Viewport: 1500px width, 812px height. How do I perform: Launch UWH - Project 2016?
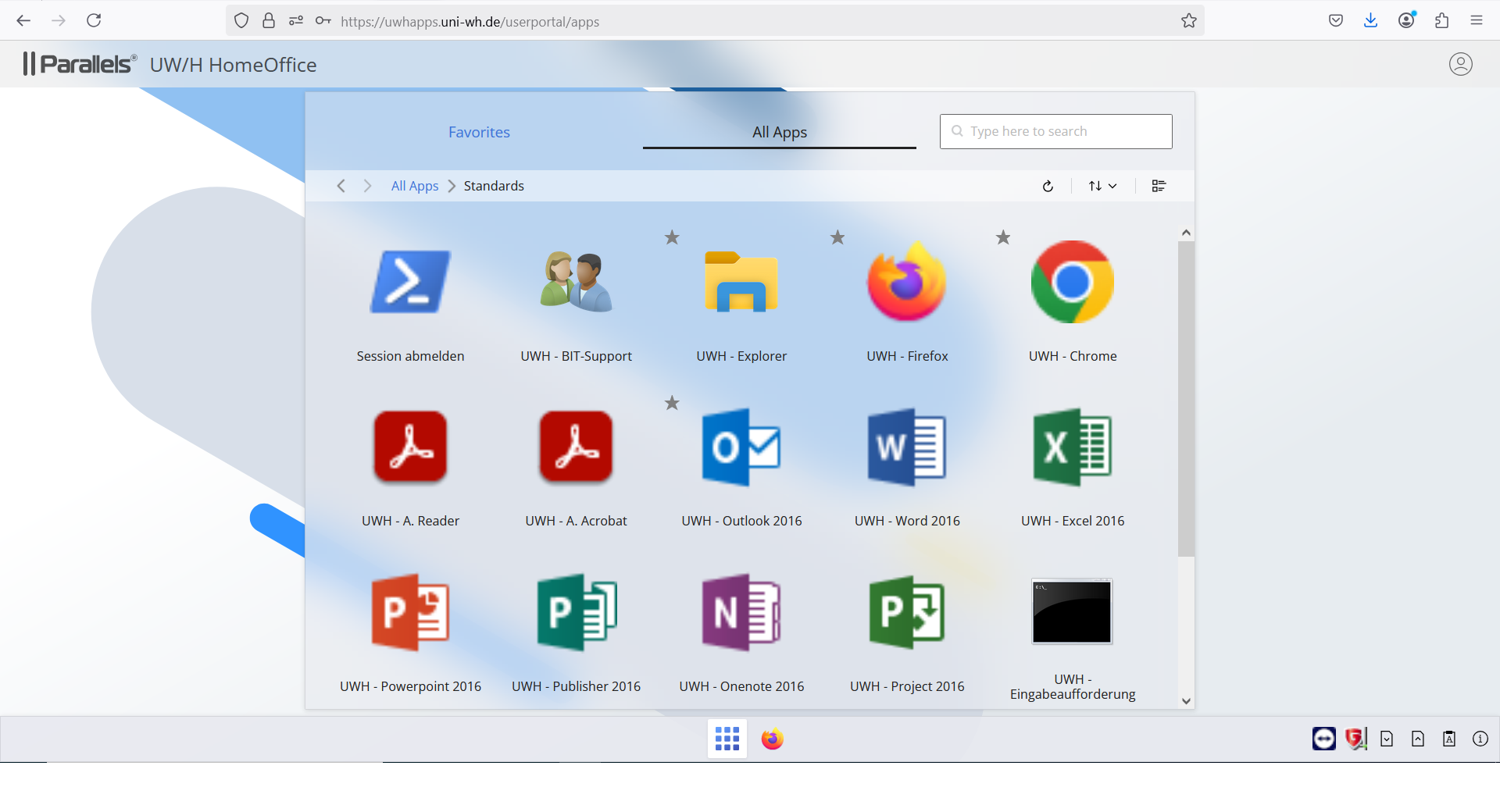pyautogui.click(x=907, y=612)
